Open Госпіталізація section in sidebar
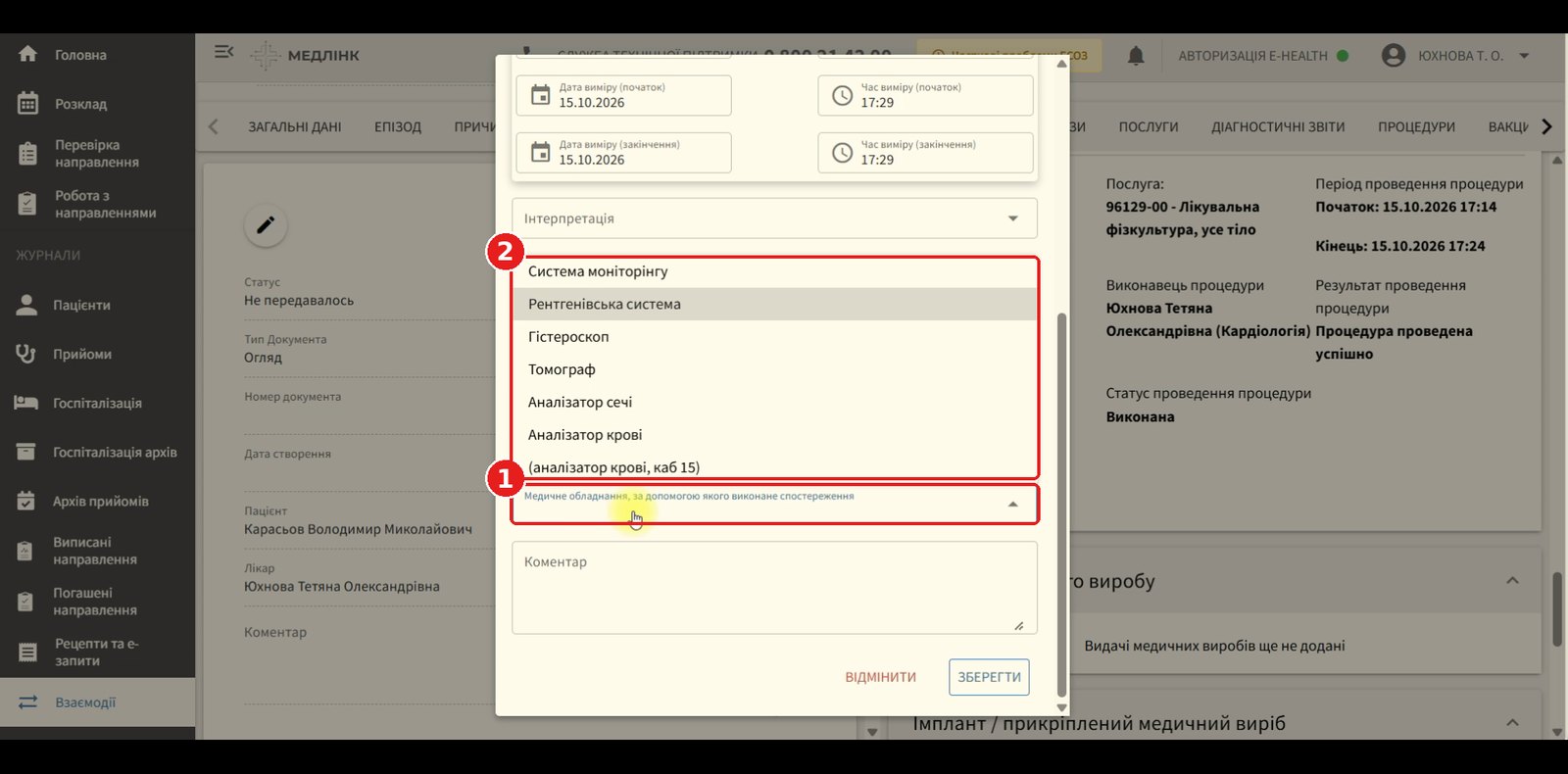 97,403
